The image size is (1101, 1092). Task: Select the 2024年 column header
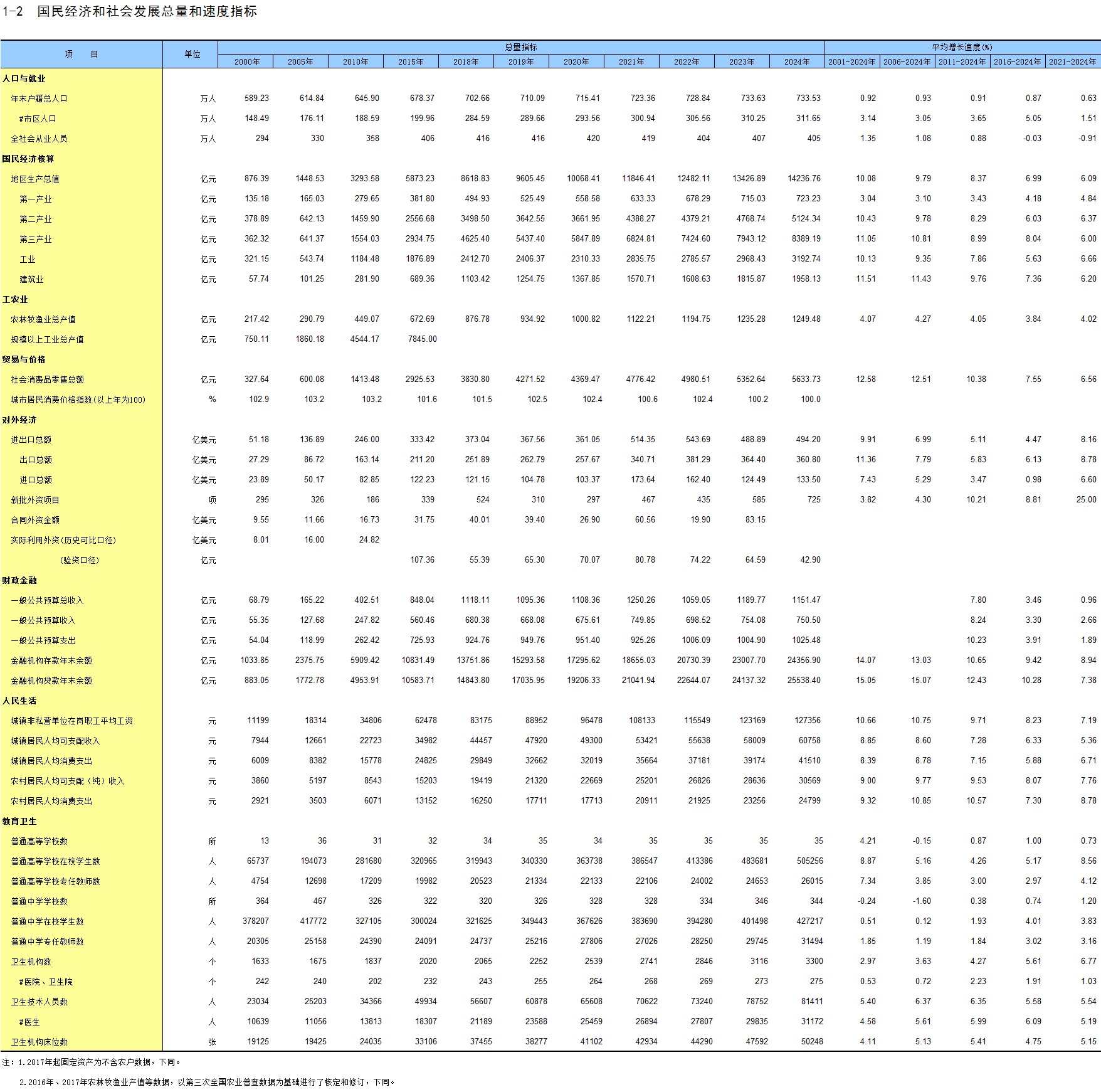(797, 61)
